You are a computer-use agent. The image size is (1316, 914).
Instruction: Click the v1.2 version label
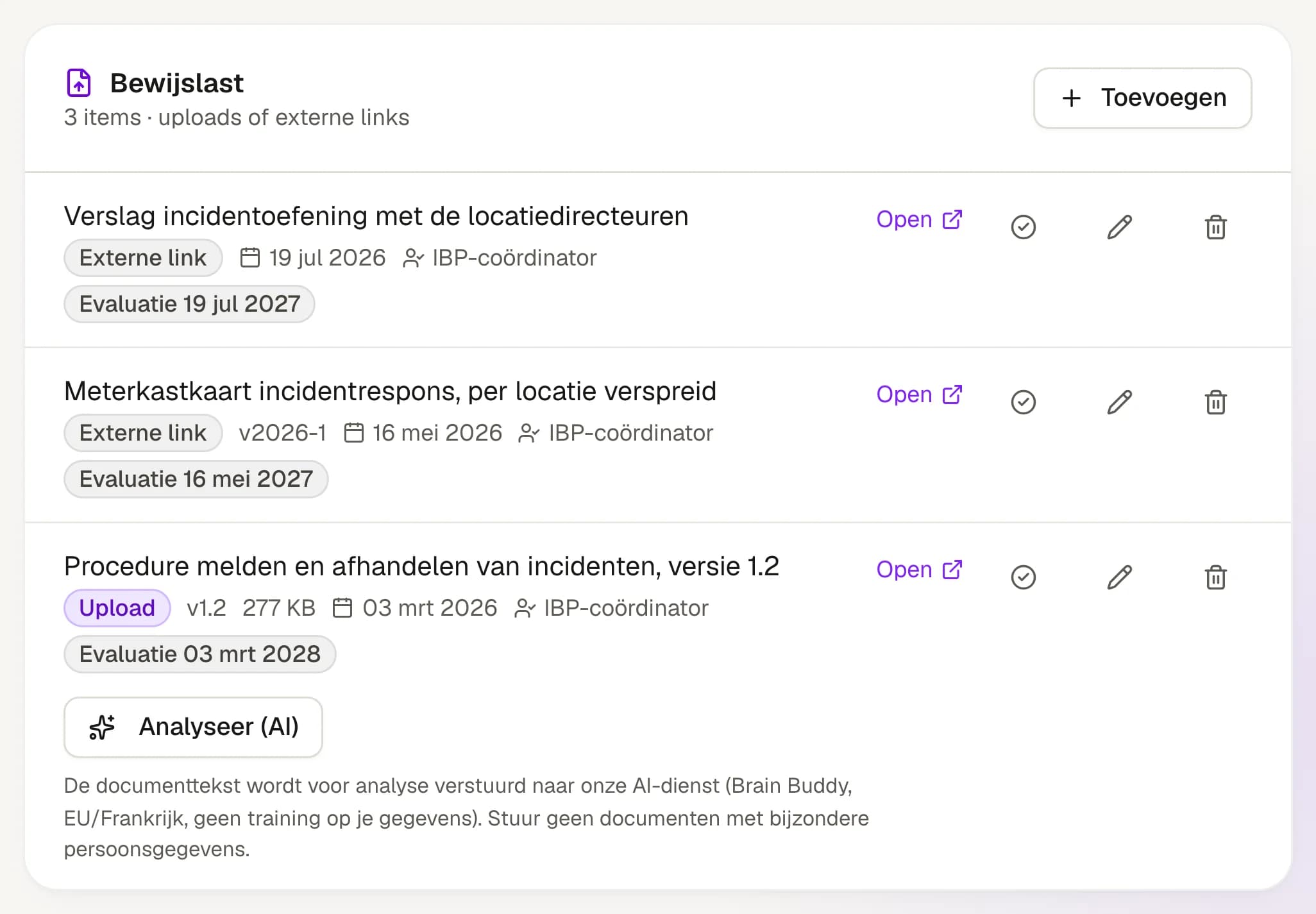(x=207, y=608)
